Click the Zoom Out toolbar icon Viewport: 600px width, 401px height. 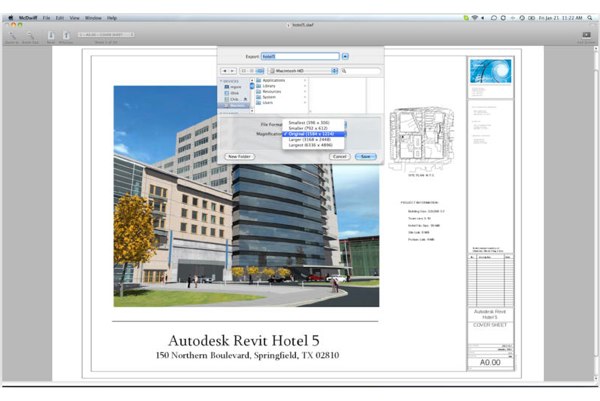(30, 36)
